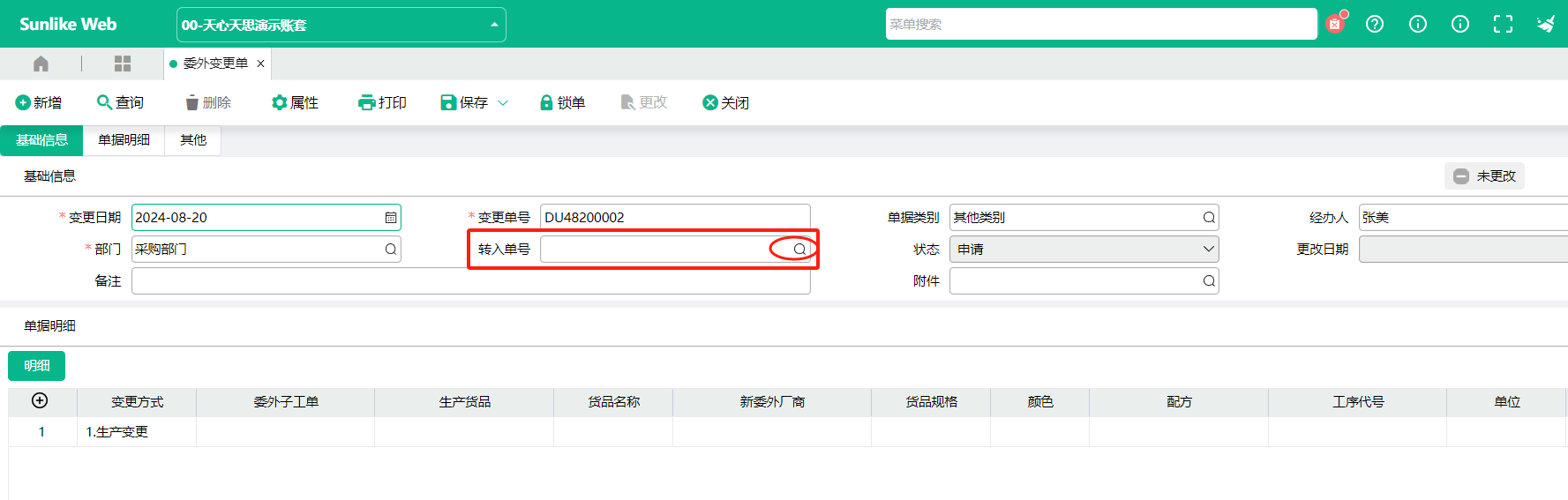This screenshot has height=500, width=1568.
Task: Click the info icon beside the fullscreen icon
Action: click(x=1460, y=24)
